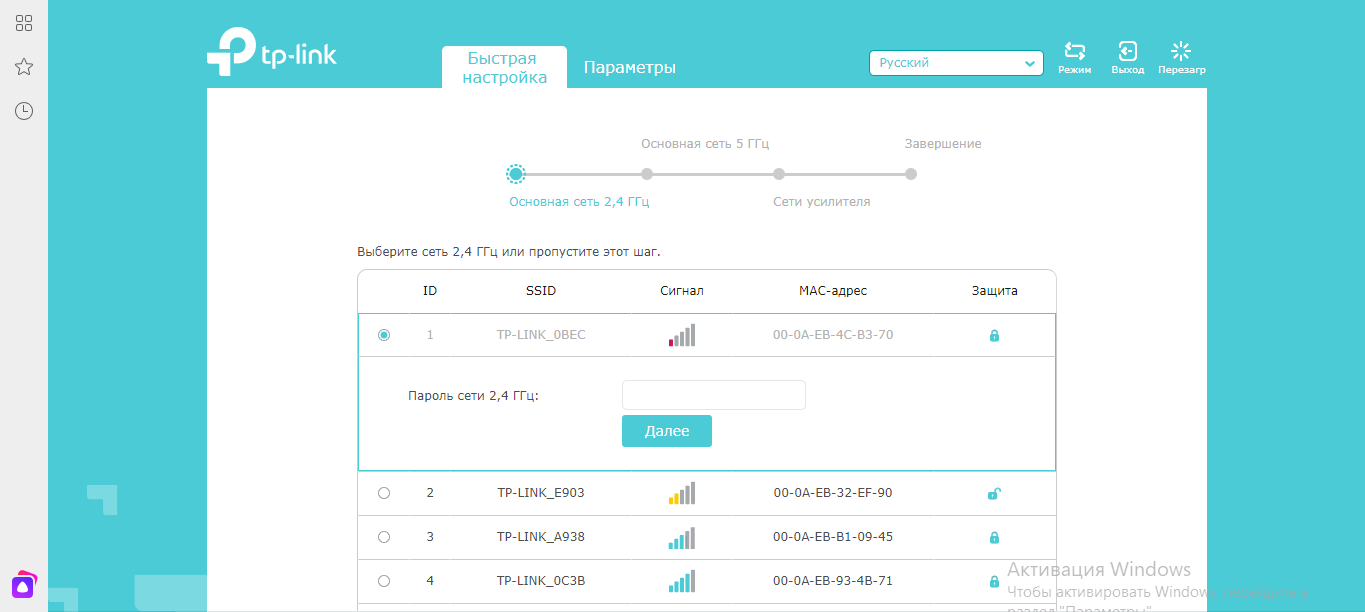Click open lock icon for TP-LINK_E903

tap(994, 493)
